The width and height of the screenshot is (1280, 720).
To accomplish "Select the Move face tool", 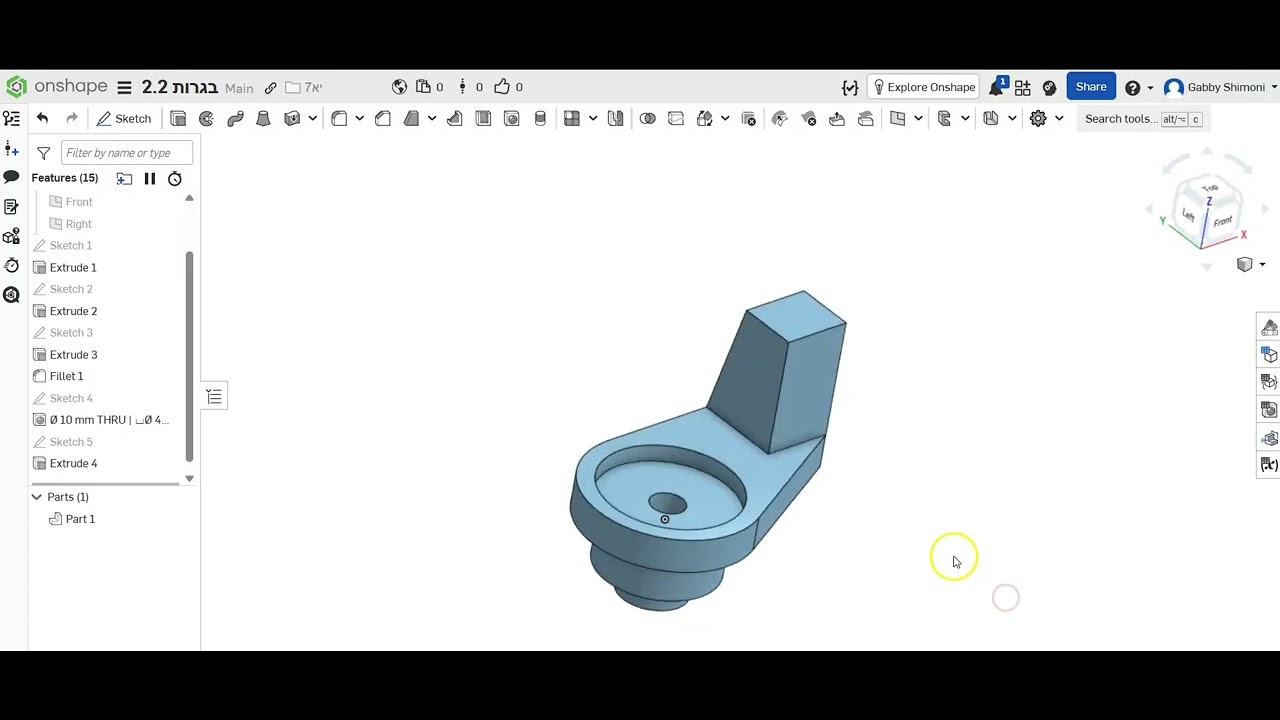I will pyautogui.click(x=837, y=119).
